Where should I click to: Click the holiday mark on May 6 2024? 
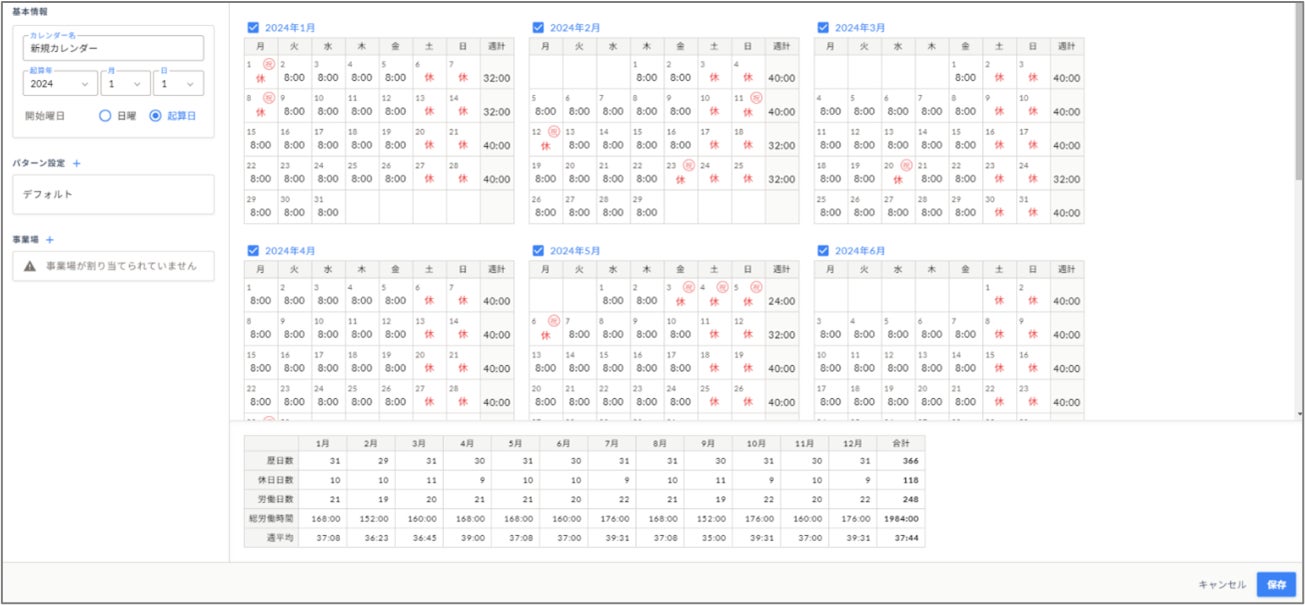click(x=553, y=321)
